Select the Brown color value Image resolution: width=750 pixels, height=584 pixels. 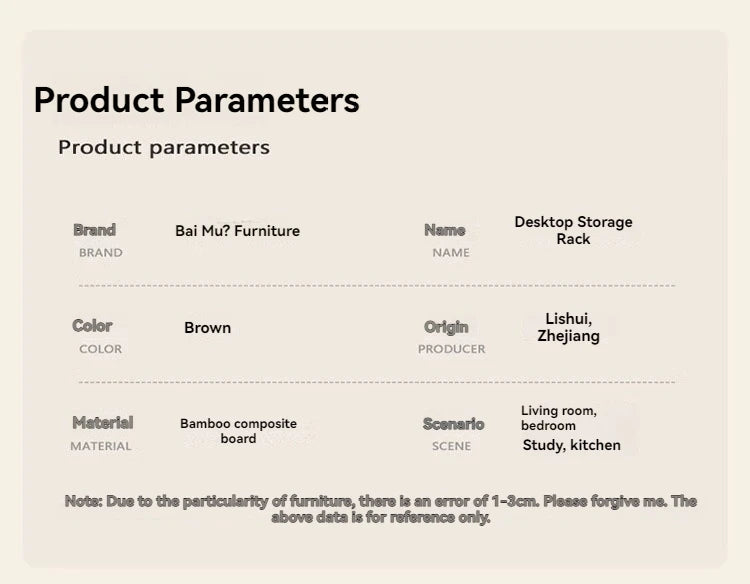pyautogui.click(x=208, y=328)
